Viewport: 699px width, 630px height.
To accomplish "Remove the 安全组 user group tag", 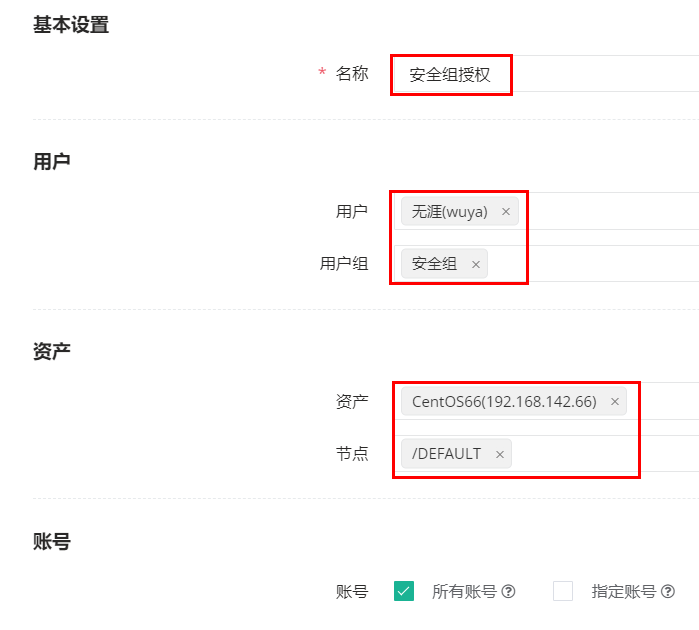I will pos(476,264).
